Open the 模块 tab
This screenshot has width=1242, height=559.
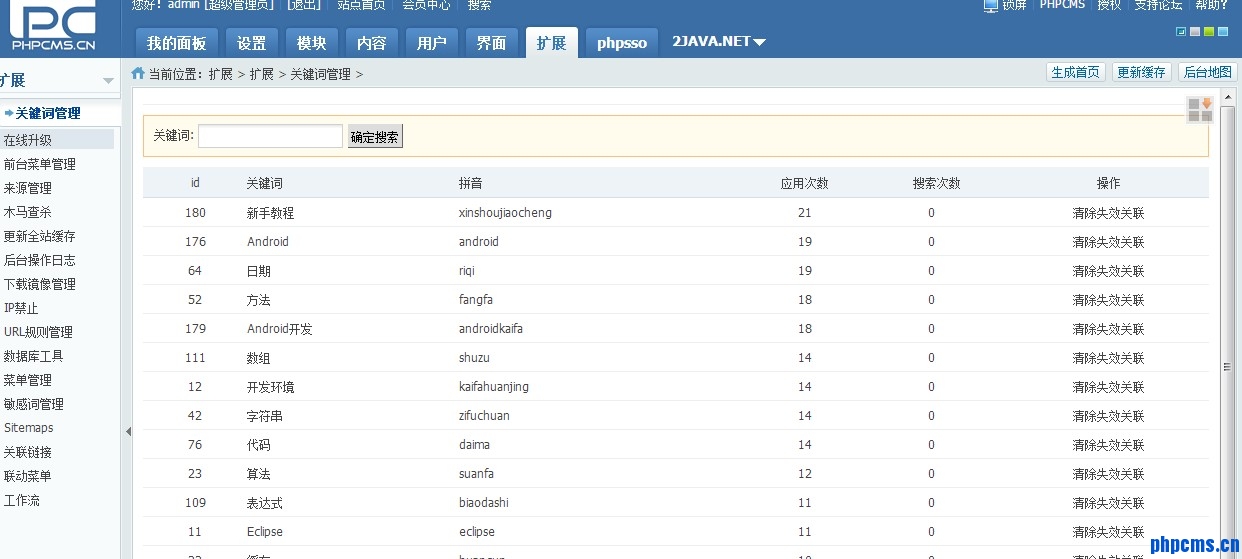pos(312,43)
